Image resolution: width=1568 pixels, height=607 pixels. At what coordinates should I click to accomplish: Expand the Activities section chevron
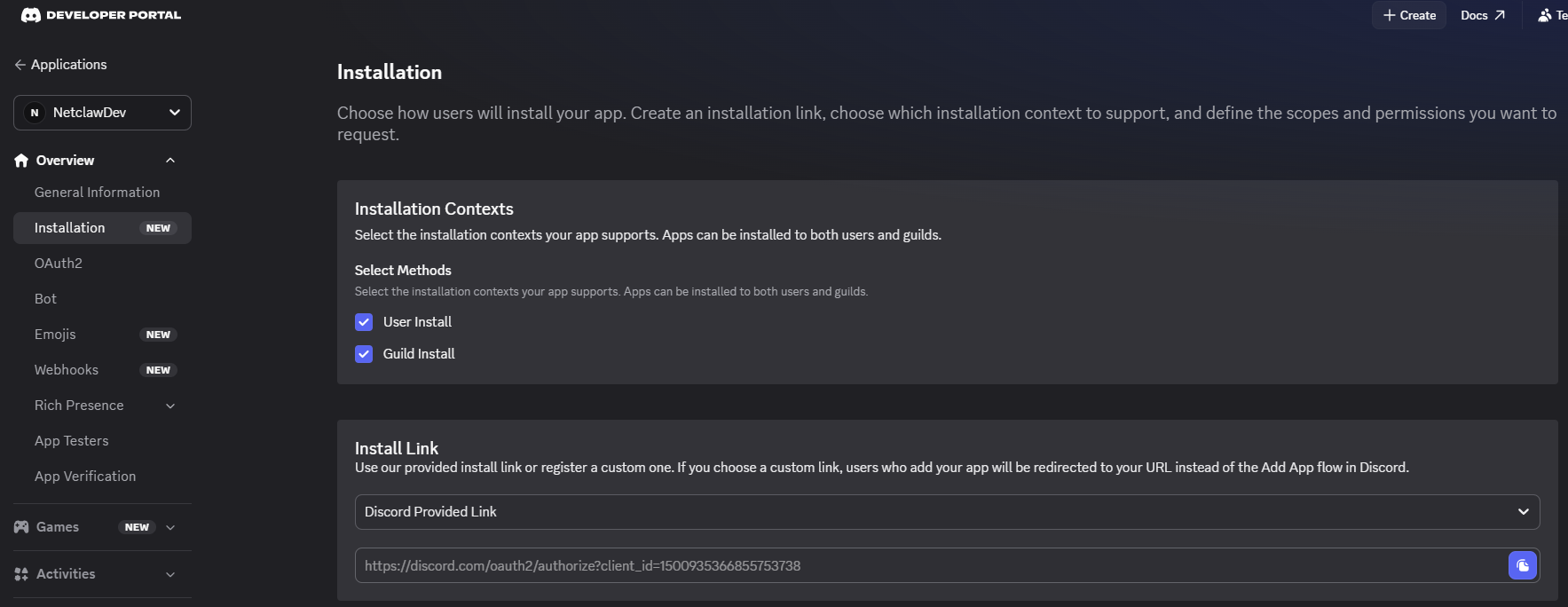click(x=170, y=574)
